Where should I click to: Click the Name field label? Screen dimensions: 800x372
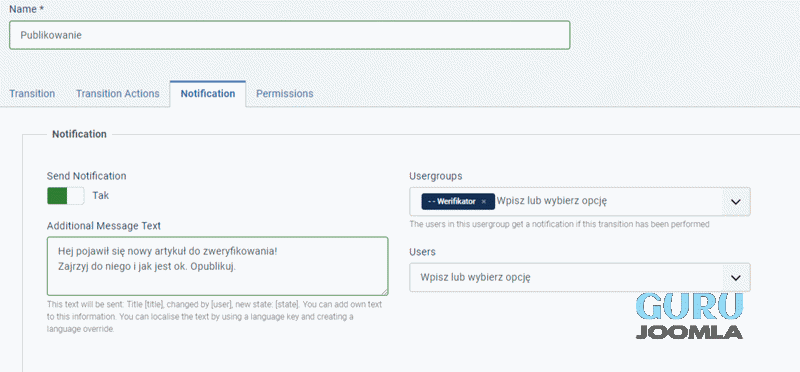point(26,9)
